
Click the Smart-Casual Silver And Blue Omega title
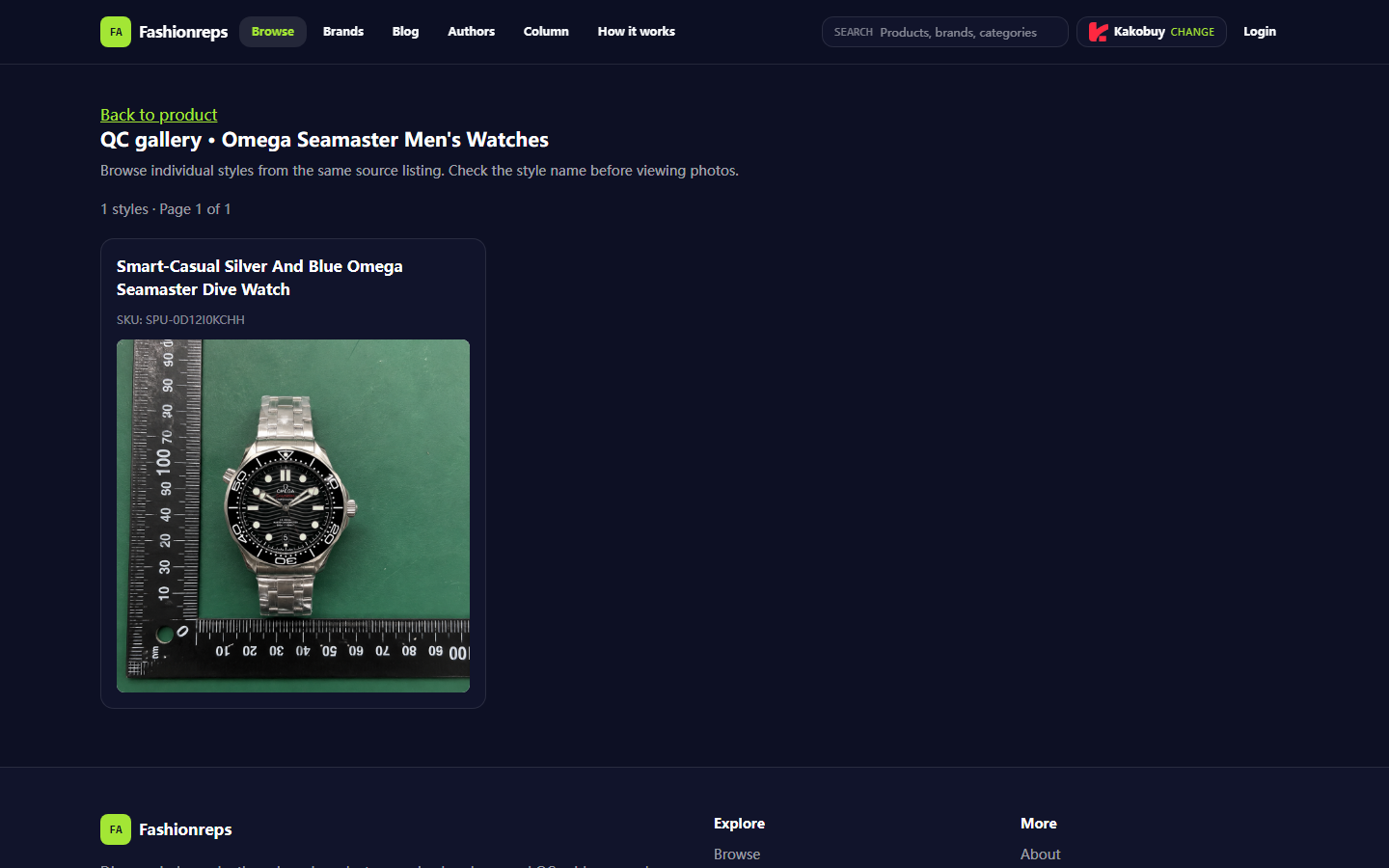259,278
